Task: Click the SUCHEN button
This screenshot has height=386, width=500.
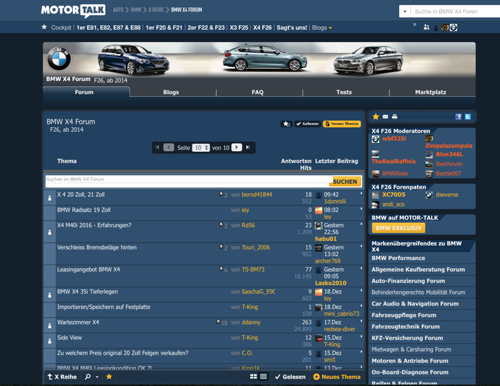Action: point(345,182)
